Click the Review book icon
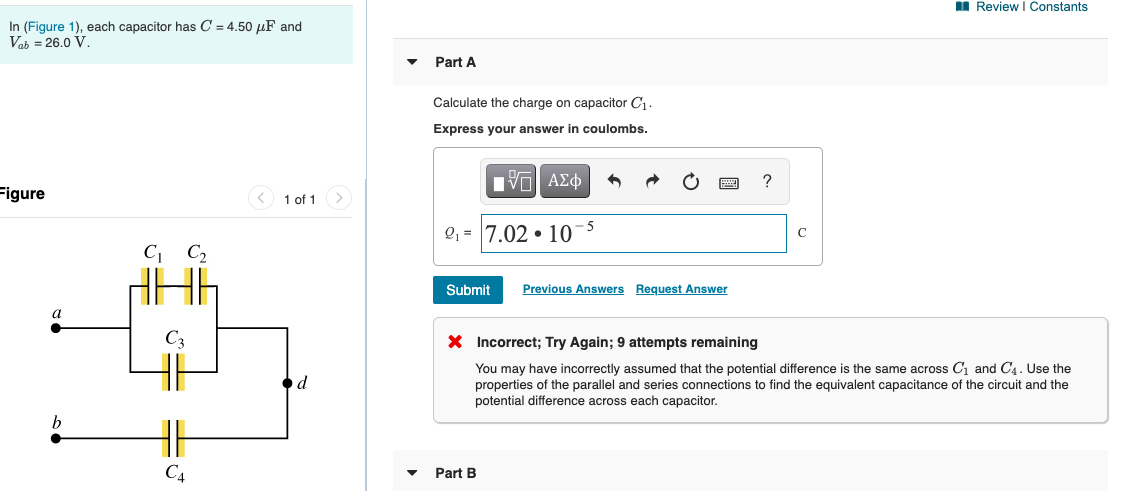This screenshot has height=491, width=1147. pos(963,7)
